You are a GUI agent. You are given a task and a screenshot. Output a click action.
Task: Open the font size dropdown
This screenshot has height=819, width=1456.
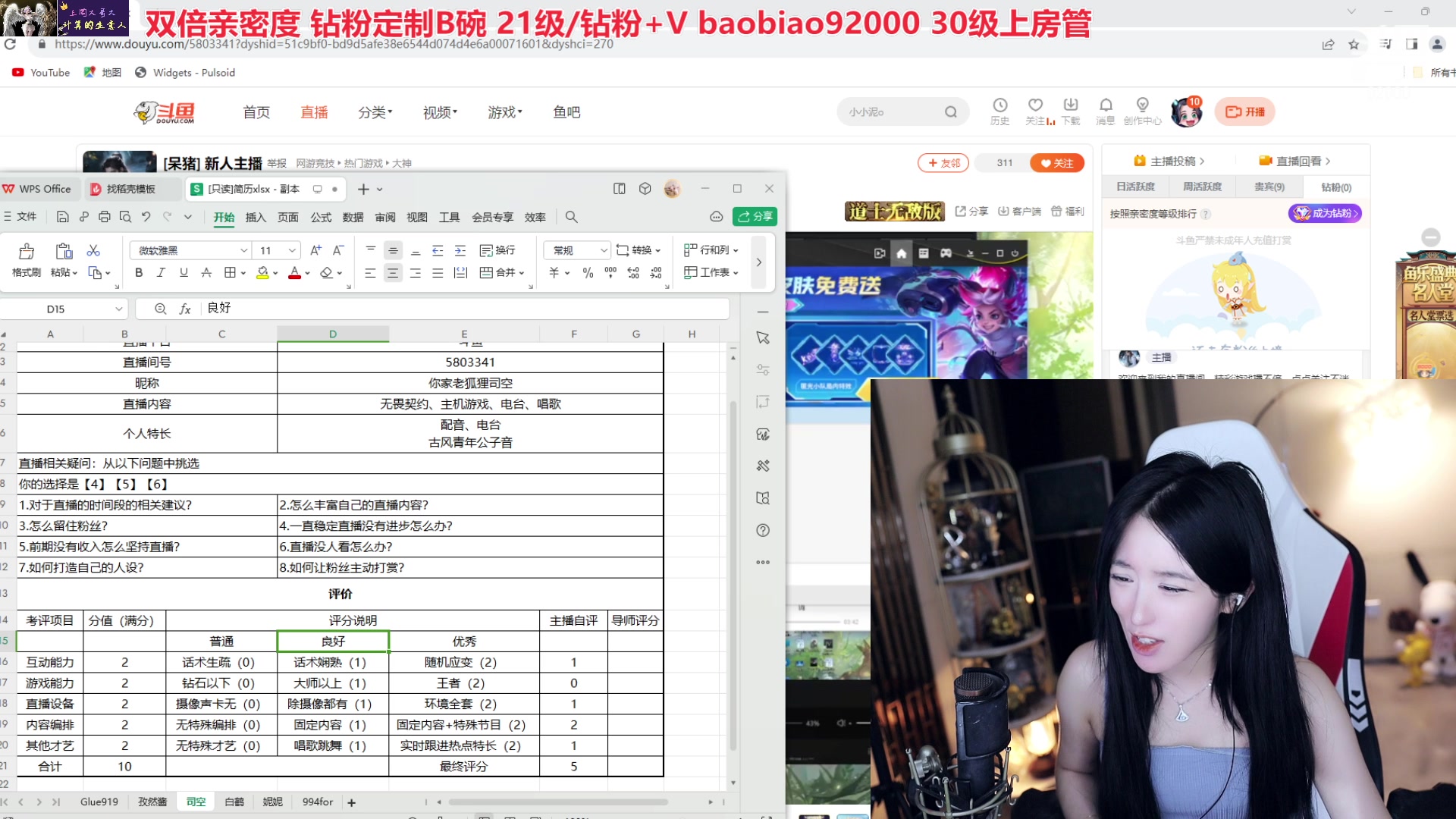click(292, 250)
